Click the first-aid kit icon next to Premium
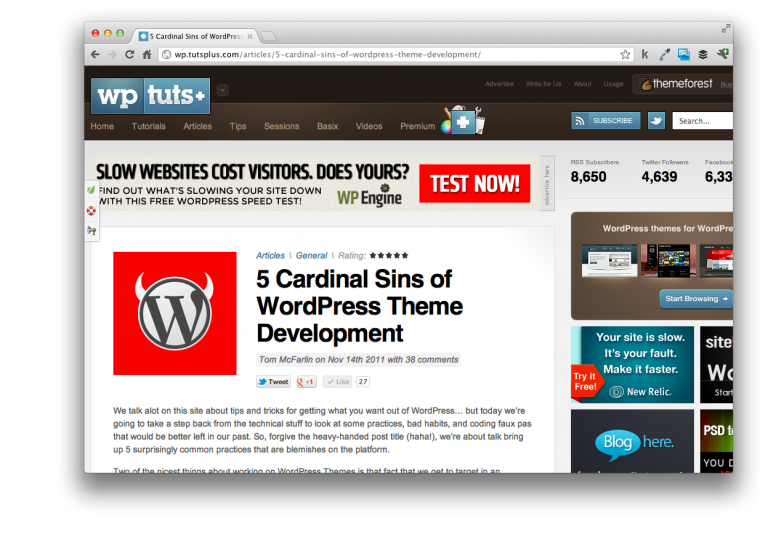768x543 pixels. (463, 121)
